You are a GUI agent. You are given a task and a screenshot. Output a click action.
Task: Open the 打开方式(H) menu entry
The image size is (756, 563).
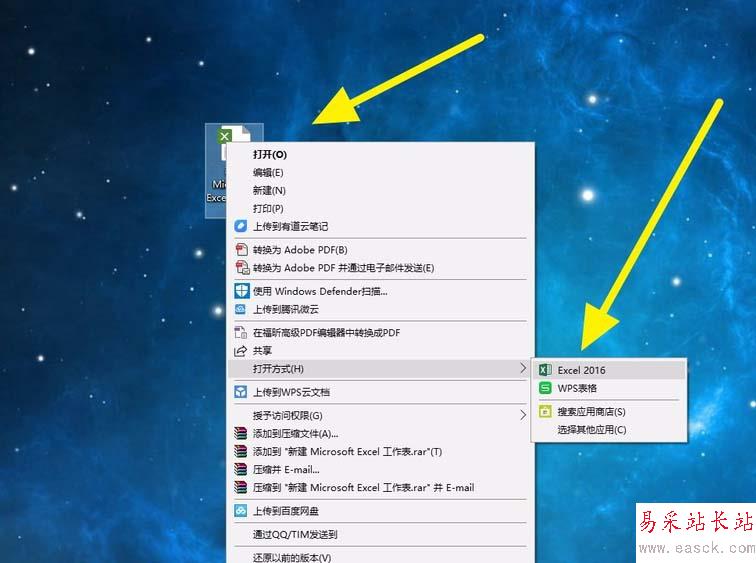click(x=380, y=369)
